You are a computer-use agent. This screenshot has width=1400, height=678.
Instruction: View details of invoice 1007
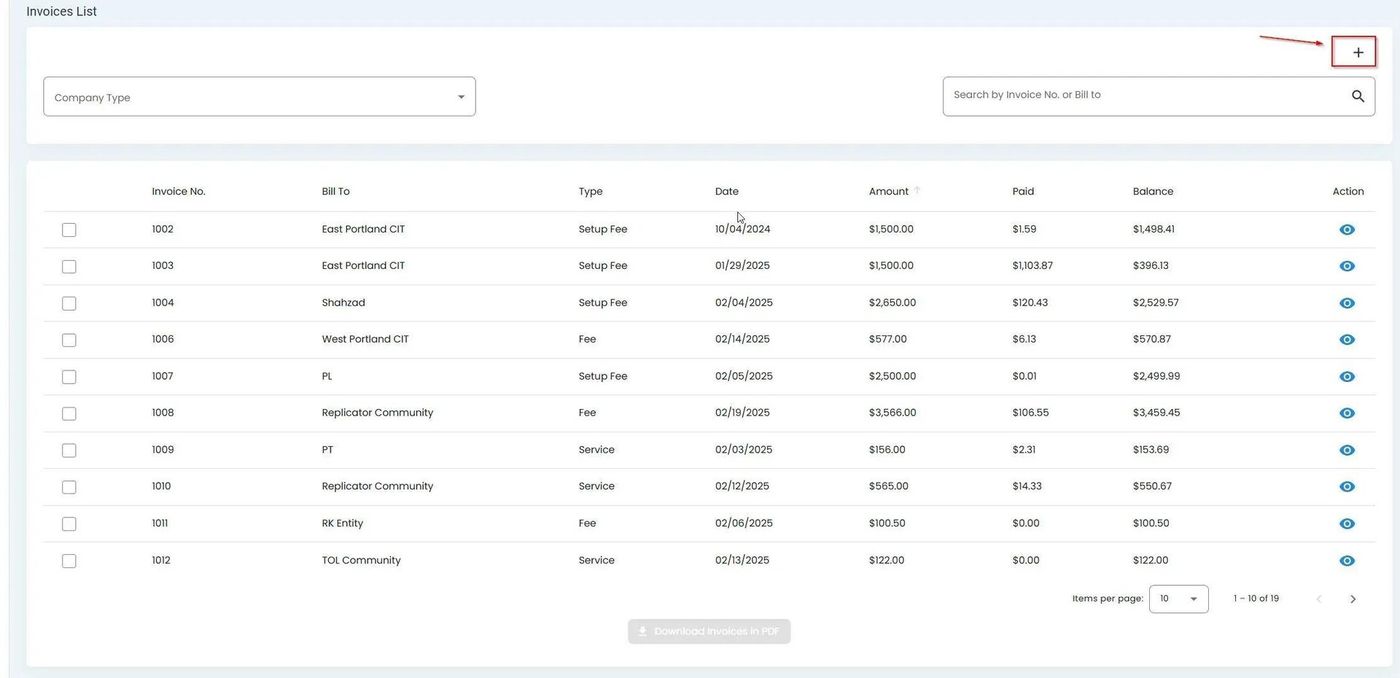(x=1346, y=377)
